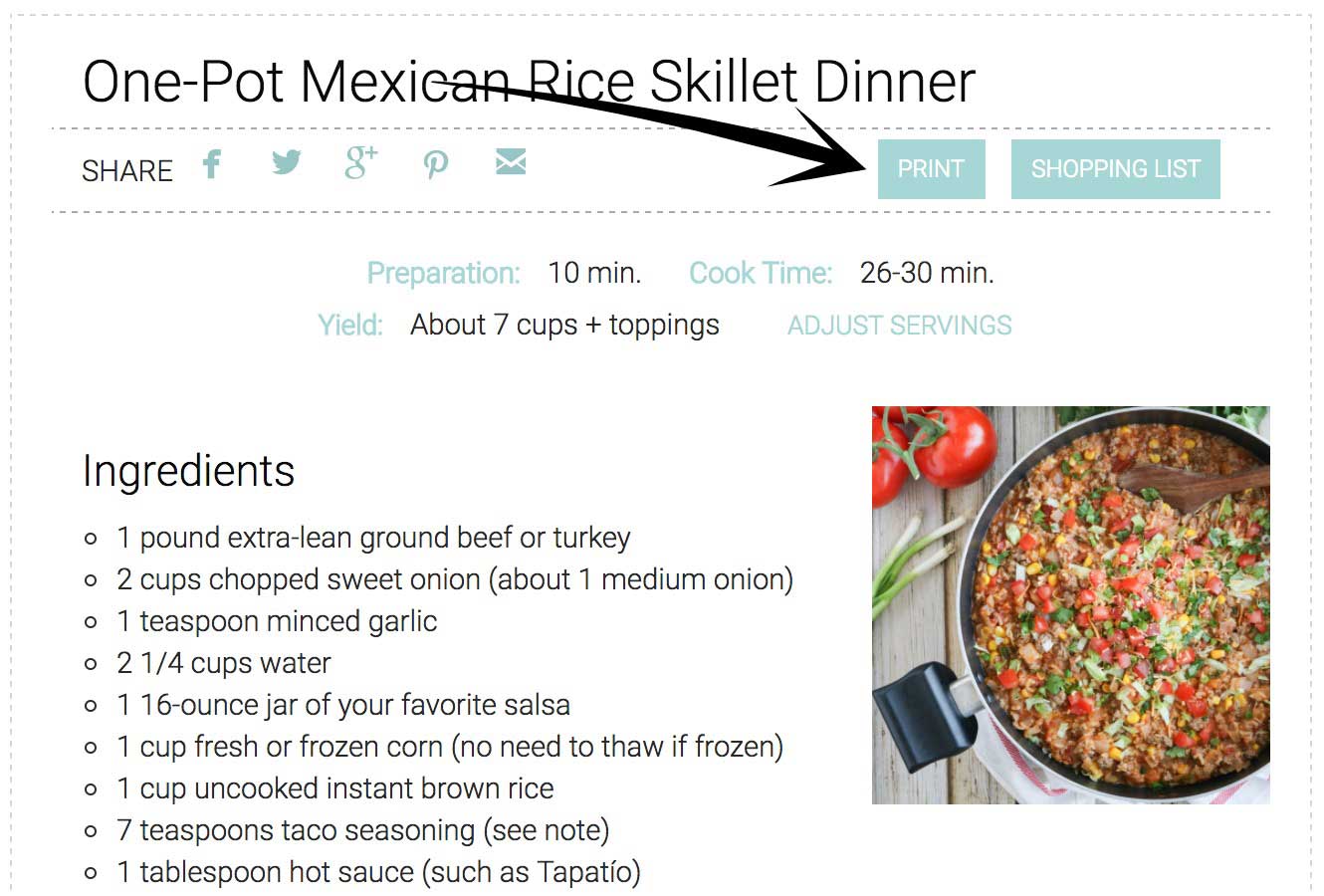Click the minced garlic ingredient line
This screenshot has width=1324, height=896.
click(277, 621)
